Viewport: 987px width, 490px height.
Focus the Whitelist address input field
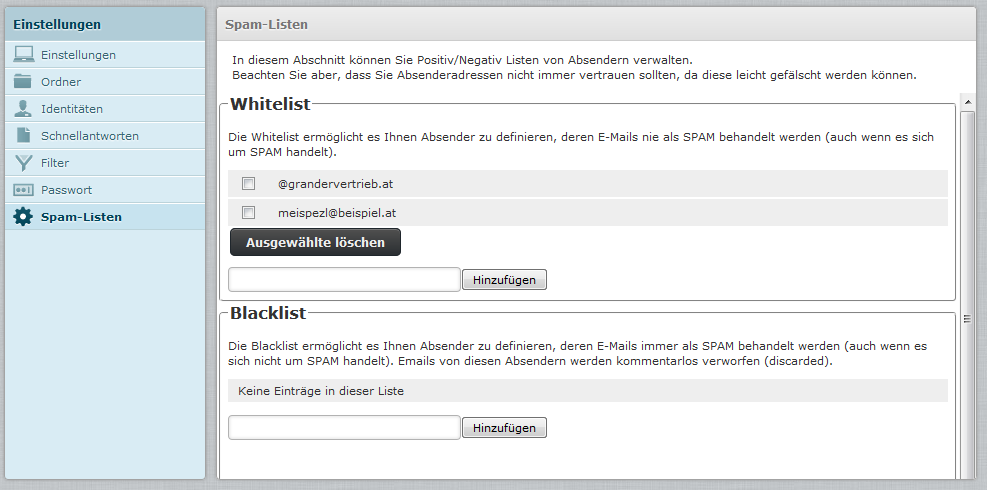click(x=344, y=279)
